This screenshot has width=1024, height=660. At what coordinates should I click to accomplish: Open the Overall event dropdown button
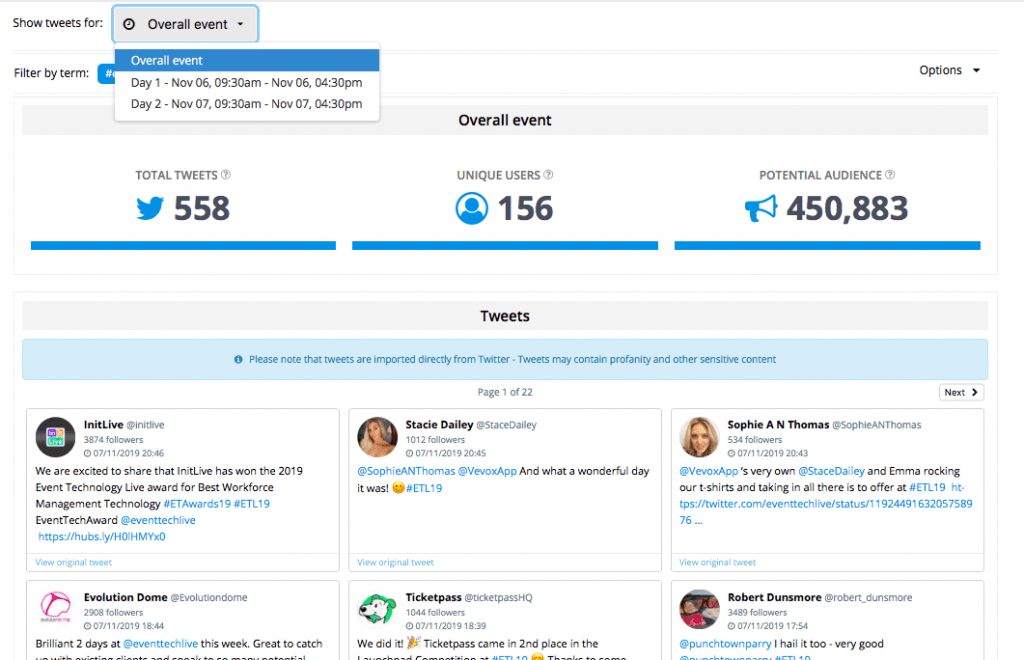(x=185, y=24)
